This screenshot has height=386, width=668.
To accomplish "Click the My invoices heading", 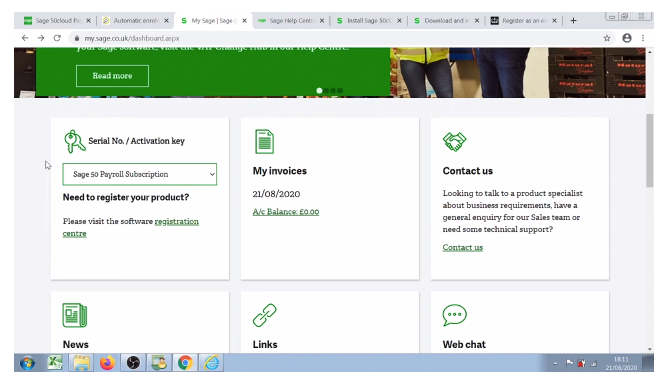I will pos(279,171).
